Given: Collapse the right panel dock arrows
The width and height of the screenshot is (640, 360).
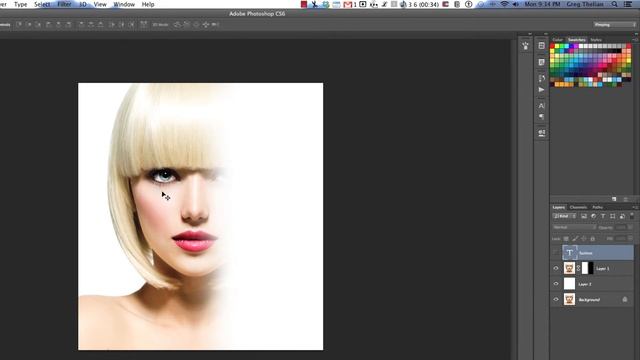Looking at the screenshot, I should (636, 34).
